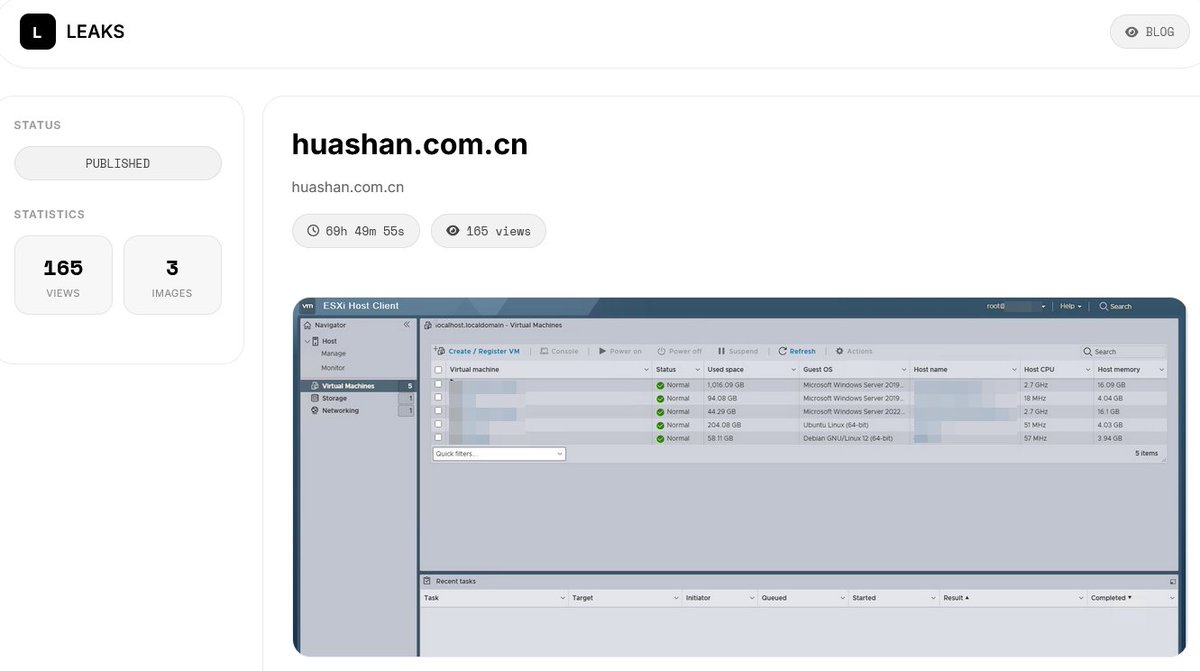Check the row with 204.08 GB used
The height and width of the screenshot is (671, 1200).
[438, 424]
